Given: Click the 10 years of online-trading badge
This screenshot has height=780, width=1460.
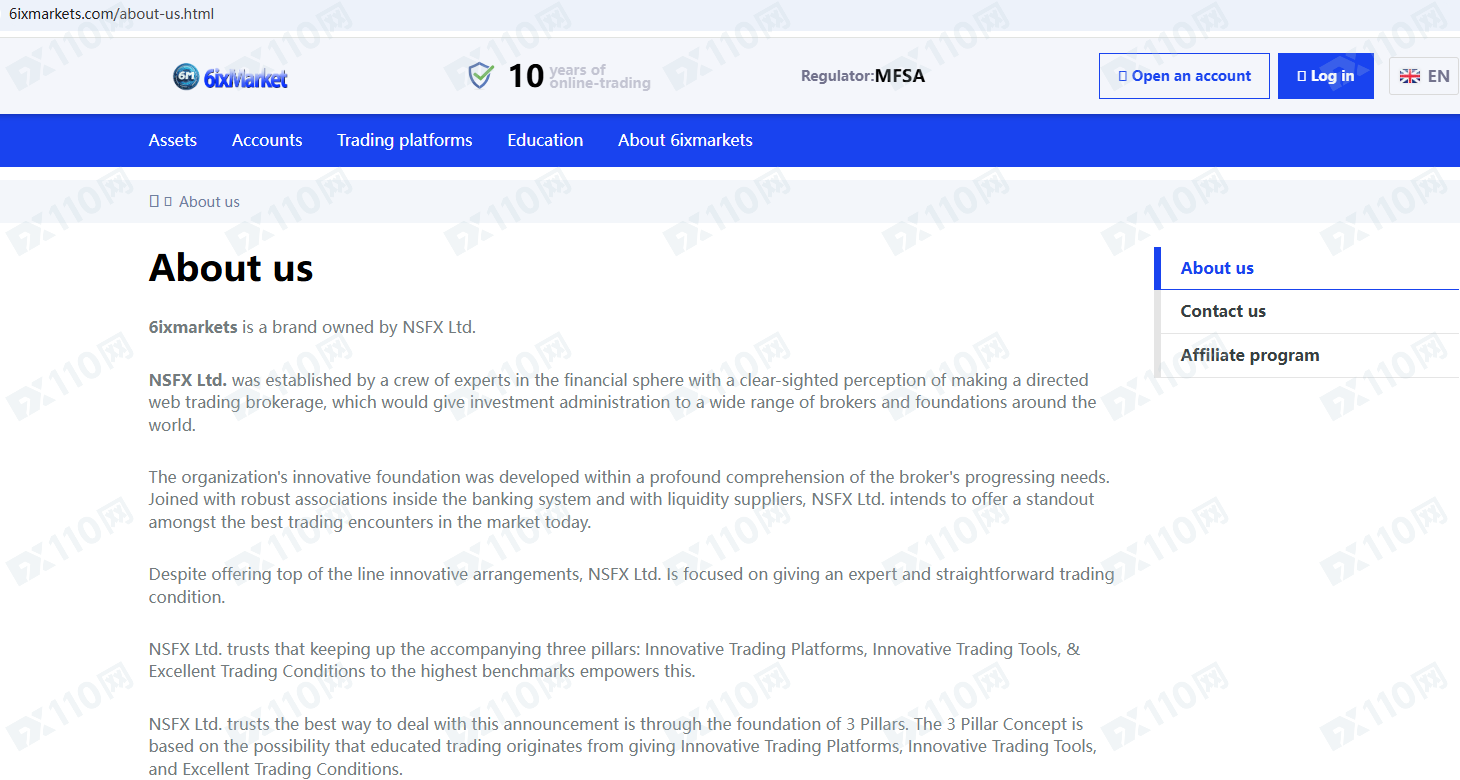Looking at the screenshot, I should (x=578, y=76).
